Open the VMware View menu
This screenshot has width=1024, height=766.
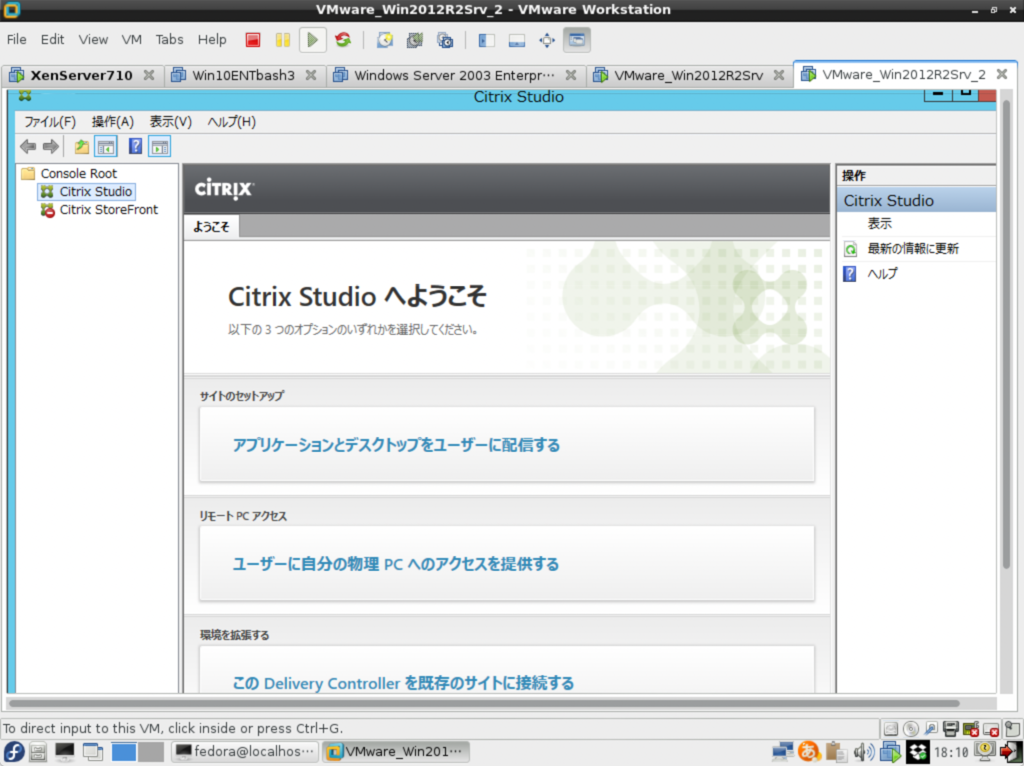(x=93, y=40)
